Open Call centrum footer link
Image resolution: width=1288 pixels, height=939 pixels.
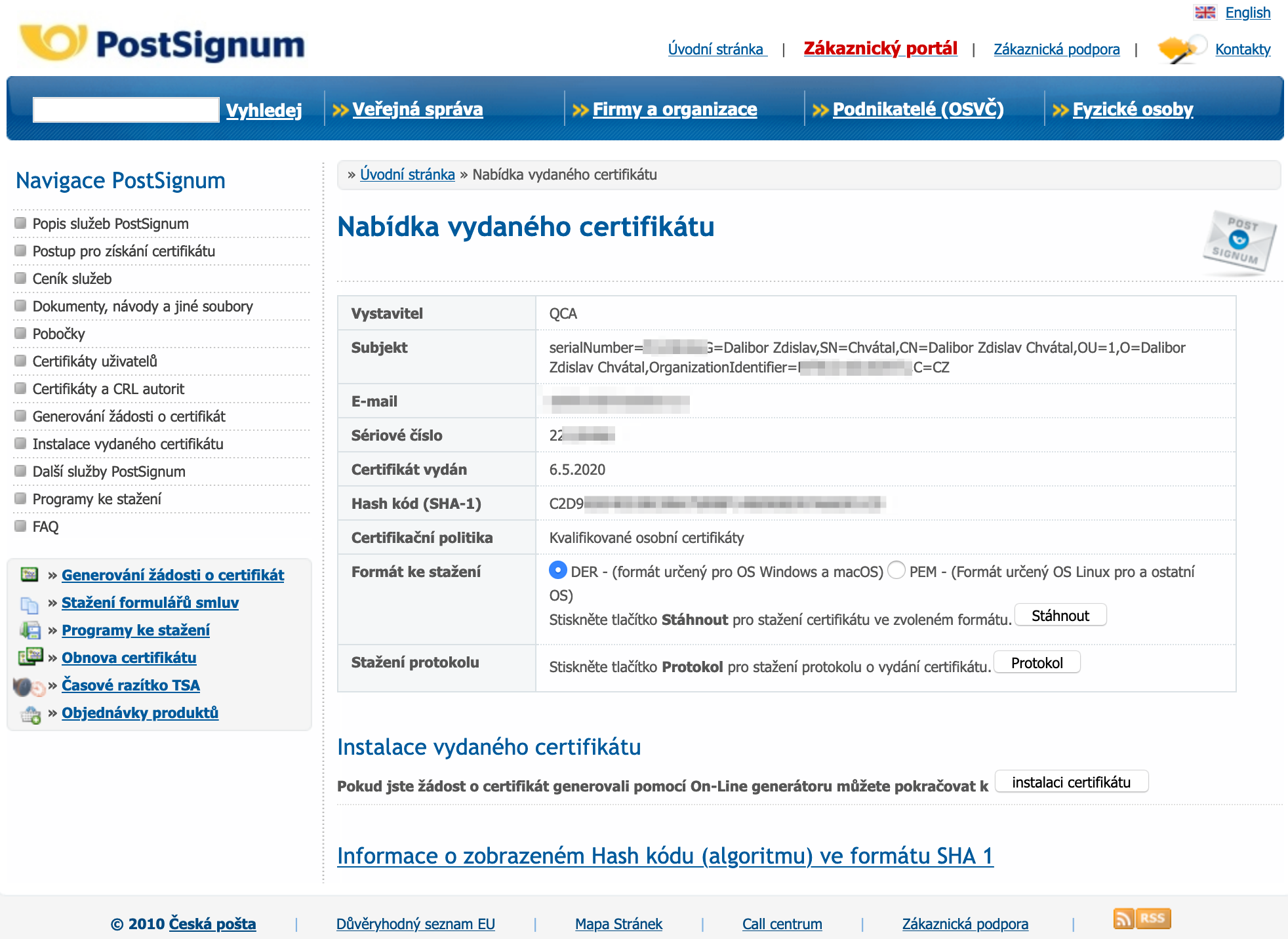782,924
